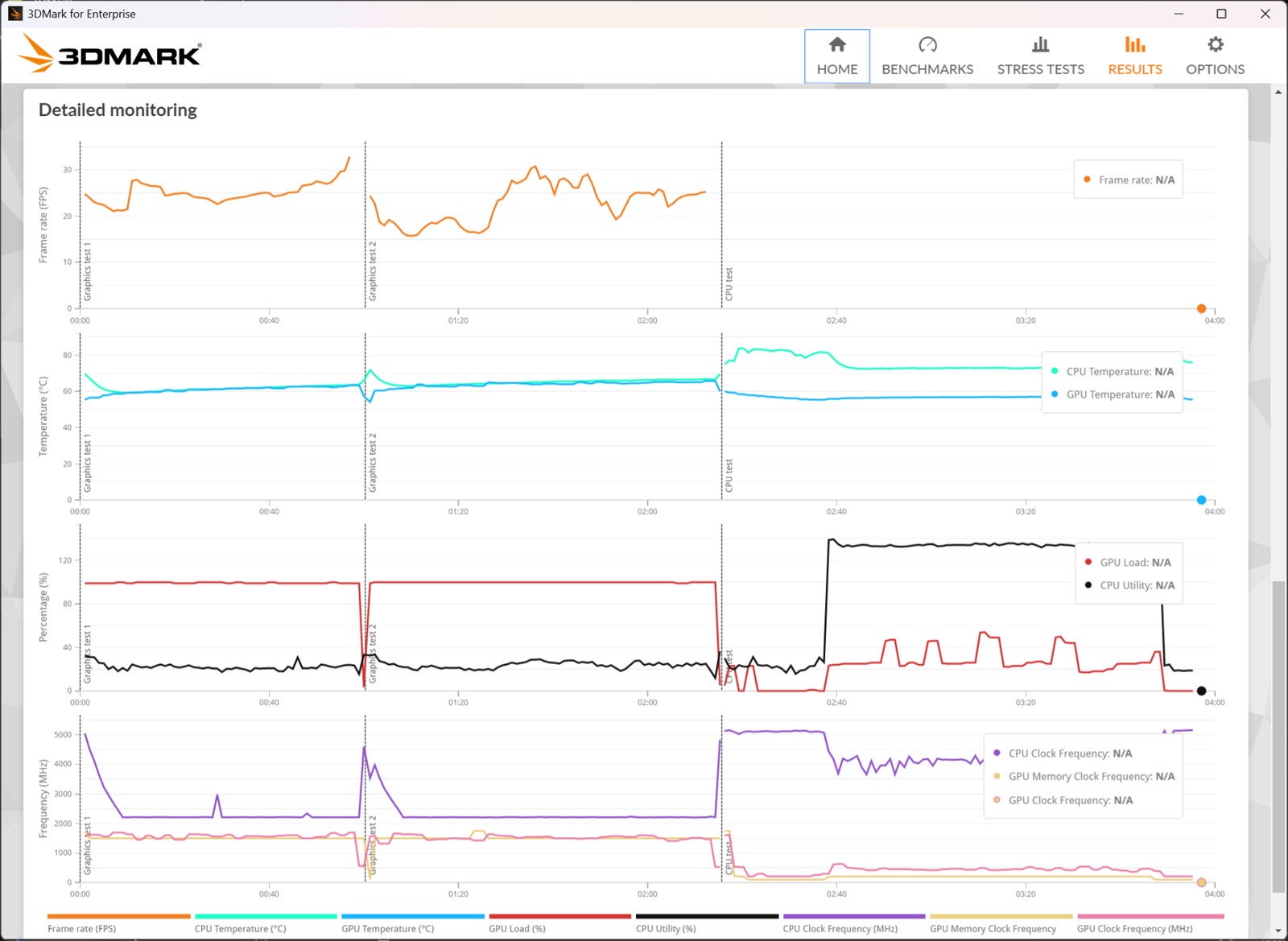The width and height of the screenshot is (1288, 941).
Task: Click the GPU Clock marker at frequency chart end
Action: click(x=1201, y=882)
